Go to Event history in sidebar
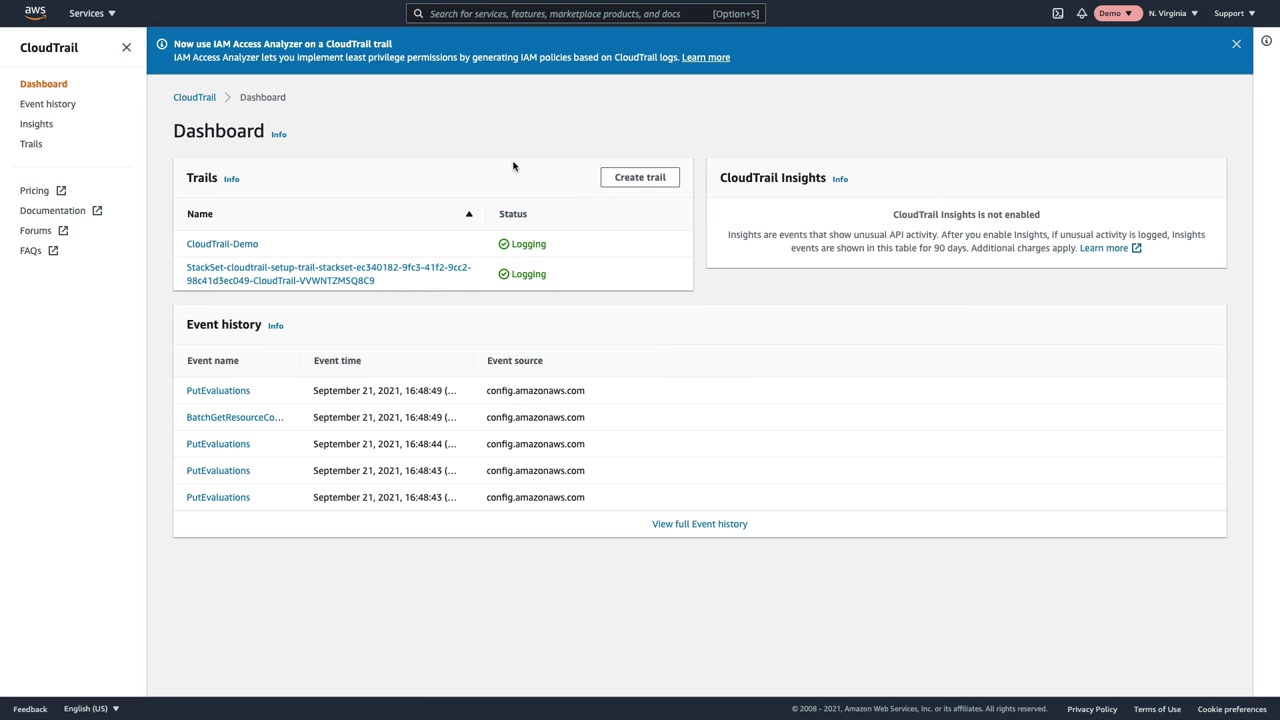 (x=48, y=104)
